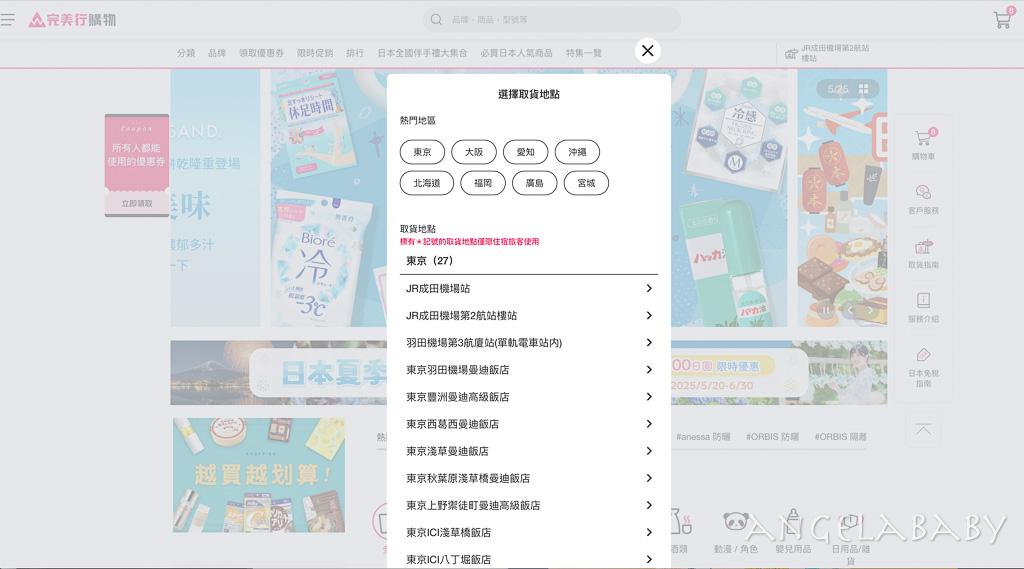Expand chevron for 東京西葛西曼迪飯店
Image resolution: width=1024 pixels, height=569 pixels.
coord(648,424)
